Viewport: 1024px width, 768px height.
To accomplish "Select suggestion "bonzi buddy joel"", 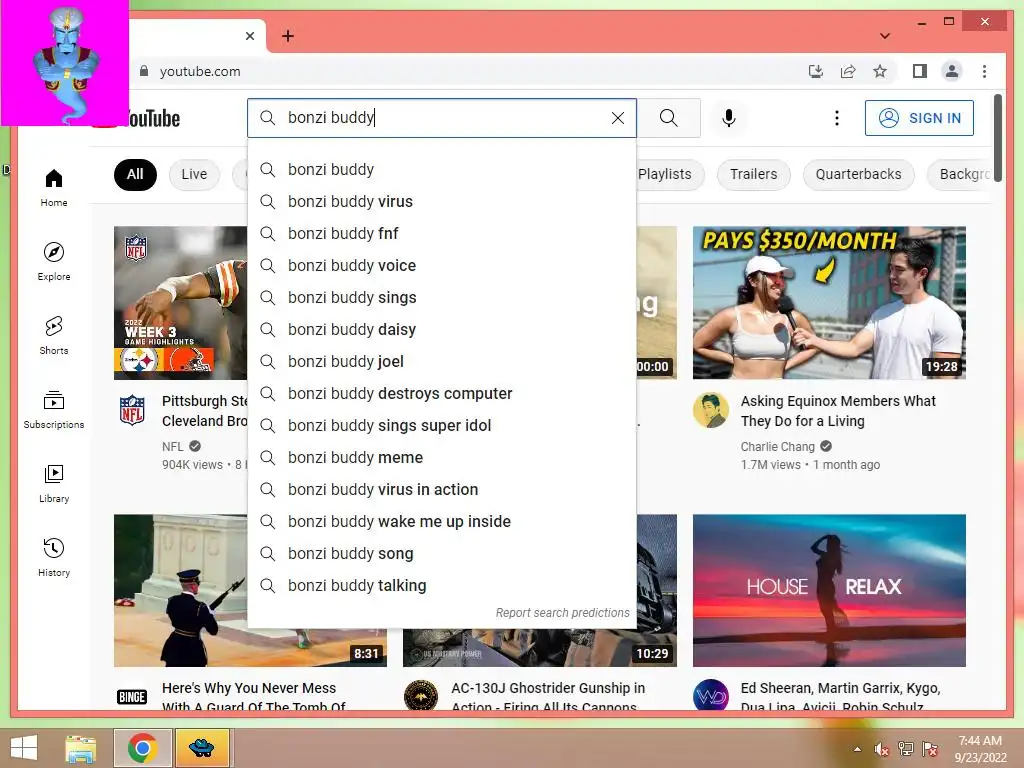I will click(442, 362).
